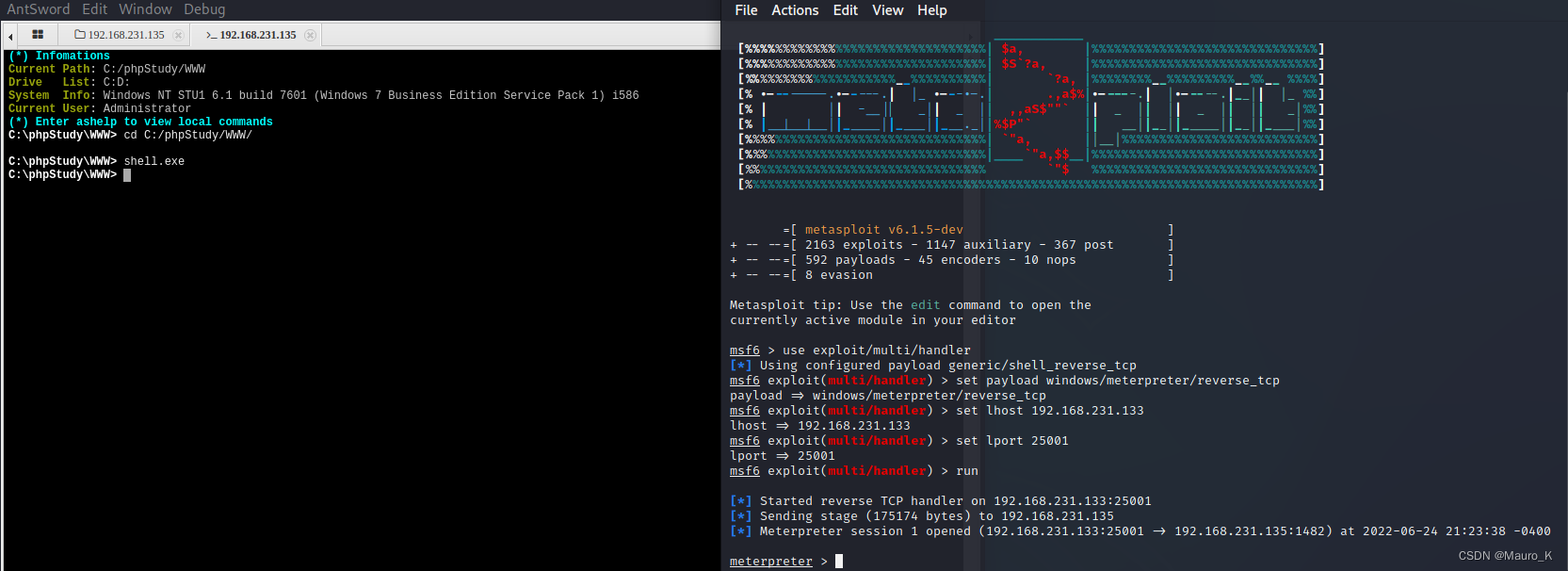This screenshot has height=571, width=1568.
Task: Click 'Started reverse TCP handler' status line
Action: [x=941, y=501]
